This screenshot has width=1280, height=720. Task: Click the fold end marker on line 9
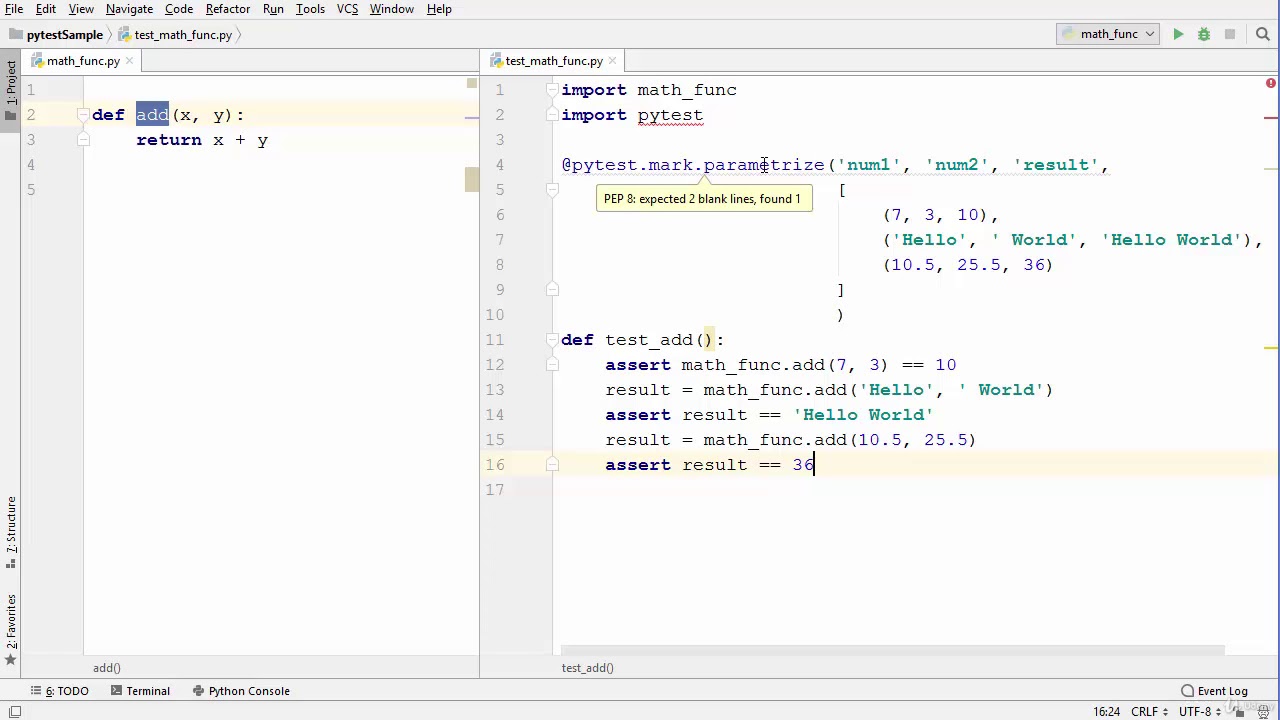[552, 290]
